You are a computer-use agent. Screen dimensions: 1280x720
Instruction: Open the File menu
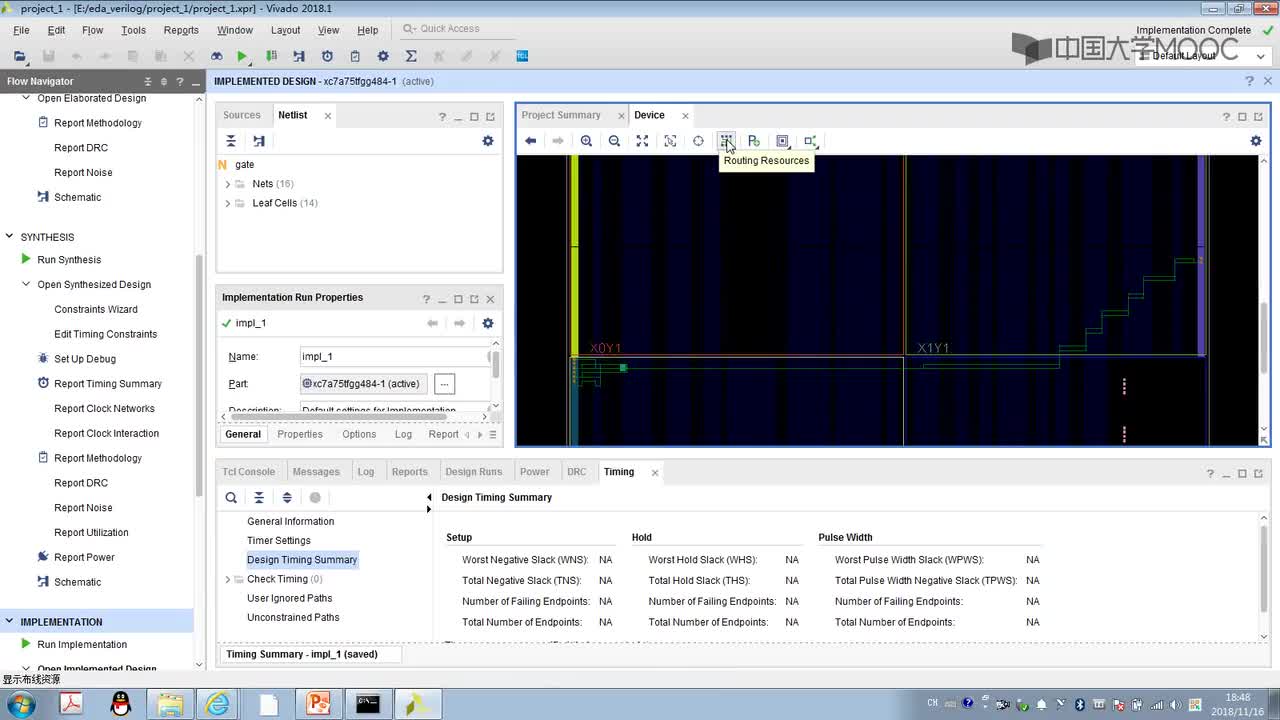coord(21,30)
